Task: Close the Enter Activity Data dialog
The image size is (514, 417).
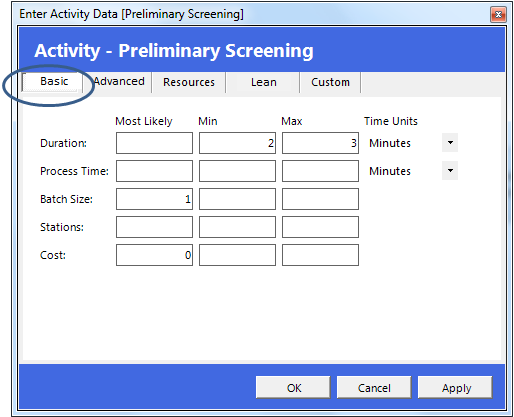Action: tap(498, 14)
